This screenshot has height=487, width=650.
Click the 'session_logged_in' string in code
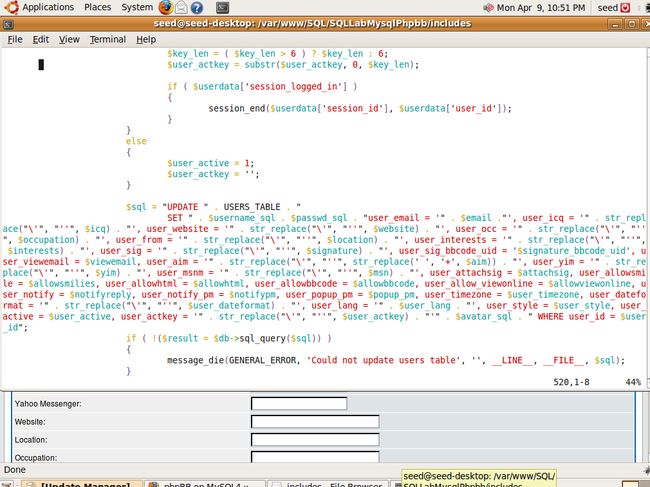pos(294,86)
